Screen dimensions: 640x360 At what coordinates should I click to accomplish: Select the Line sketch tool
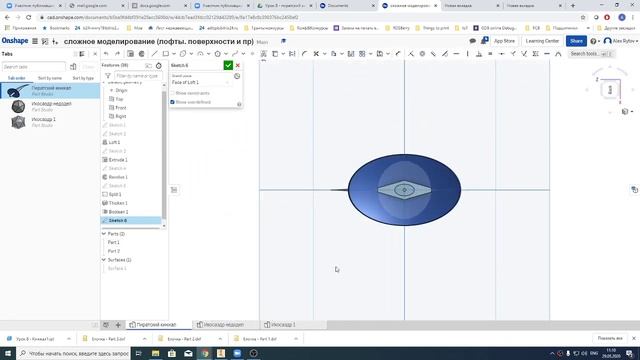pyautogui.click(x=154, y=54)
